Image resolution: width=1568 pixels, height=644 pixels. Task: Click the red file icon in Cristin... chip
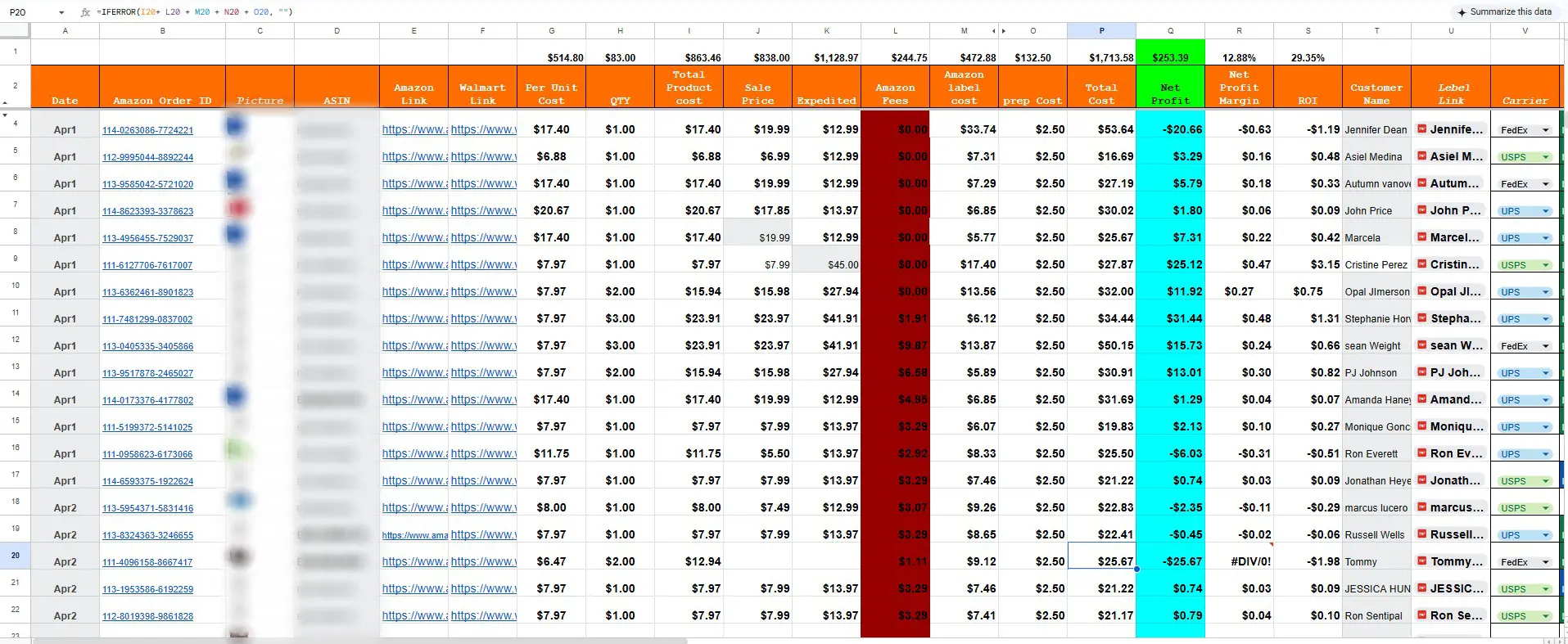coord(1422,264)
